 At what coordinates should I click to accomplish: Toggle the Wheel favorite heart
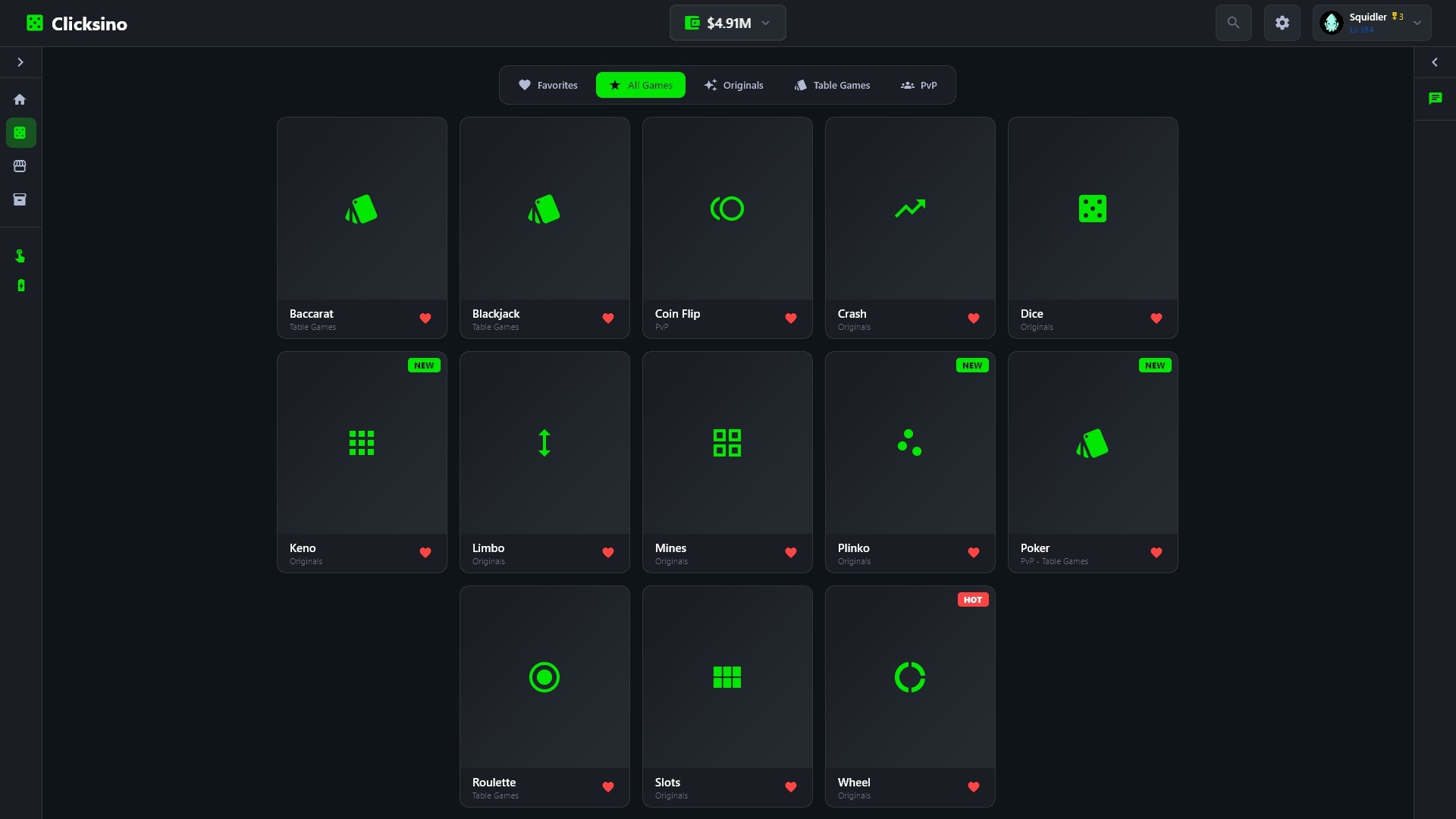(974, 787)
